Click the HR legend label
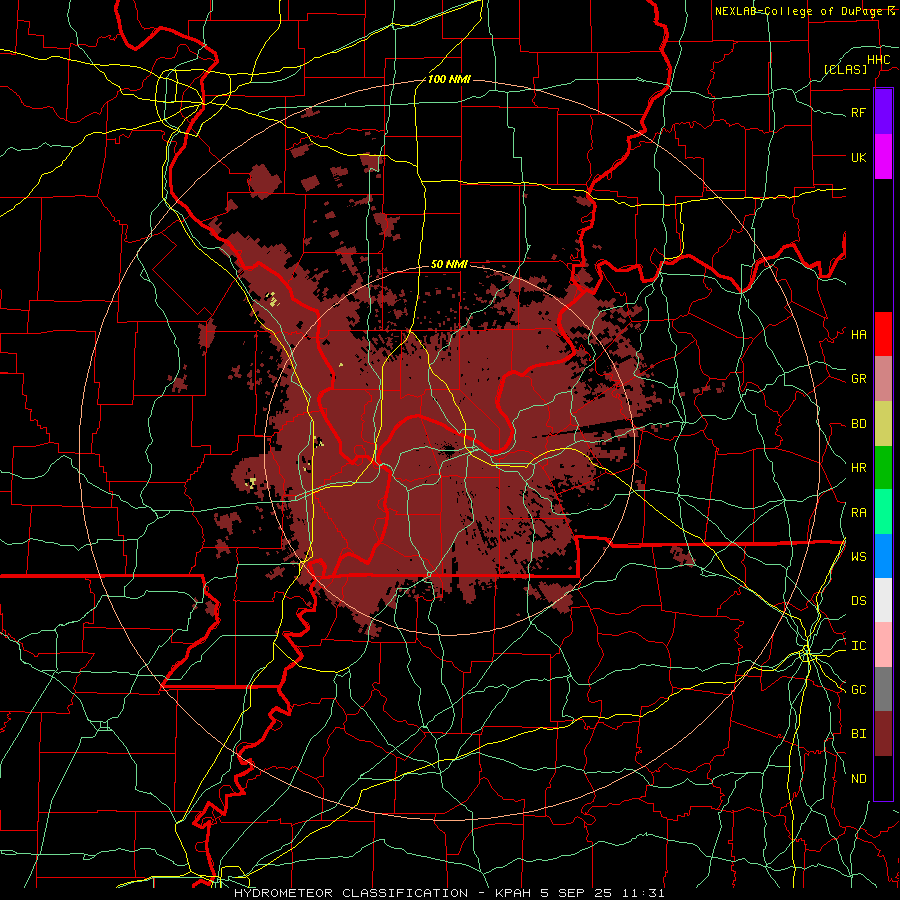 (x=859, y=468)
